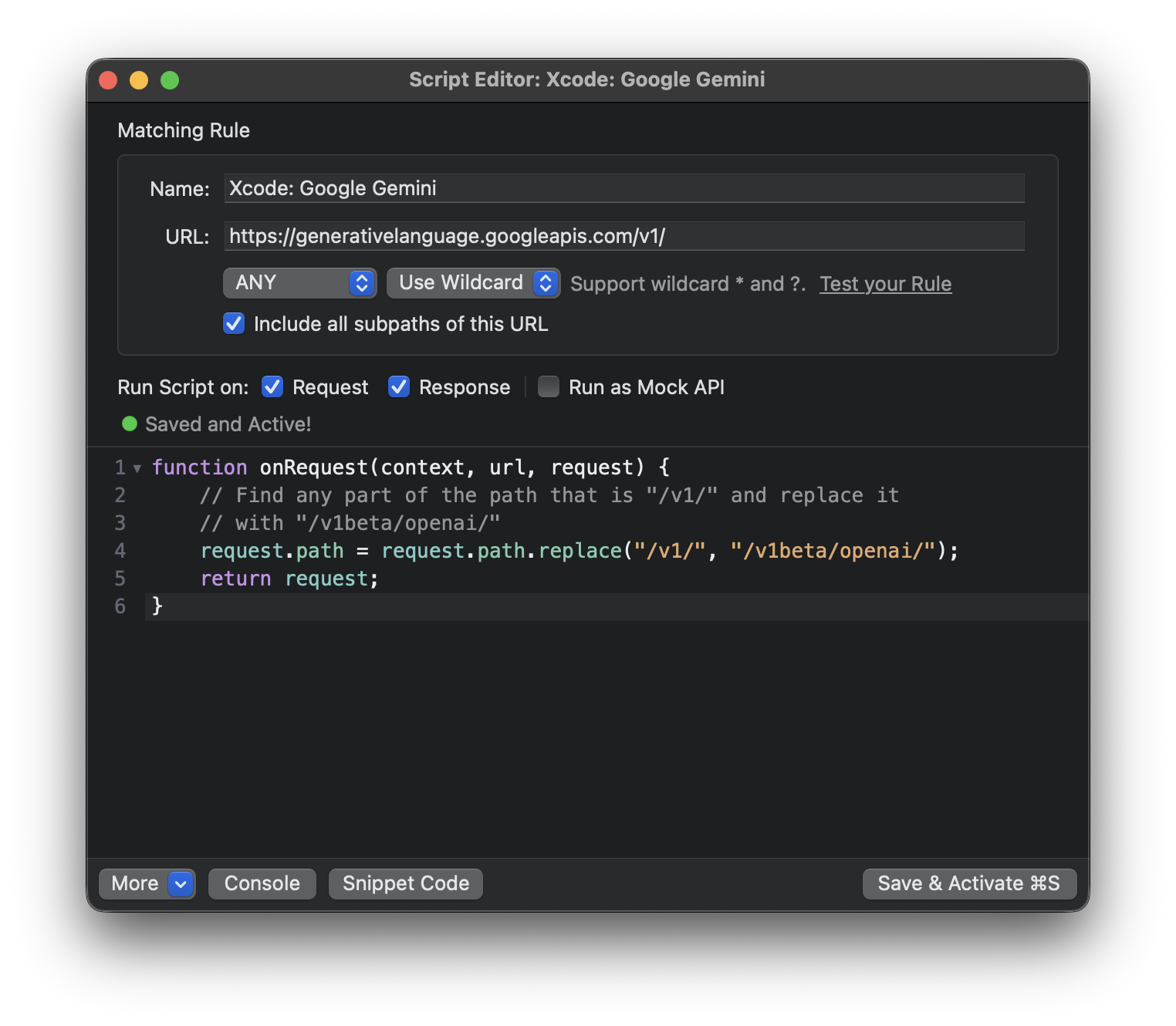Click line number 4 in the gutter
The width and height of the screenshot is (1176, 1026).
120,551
